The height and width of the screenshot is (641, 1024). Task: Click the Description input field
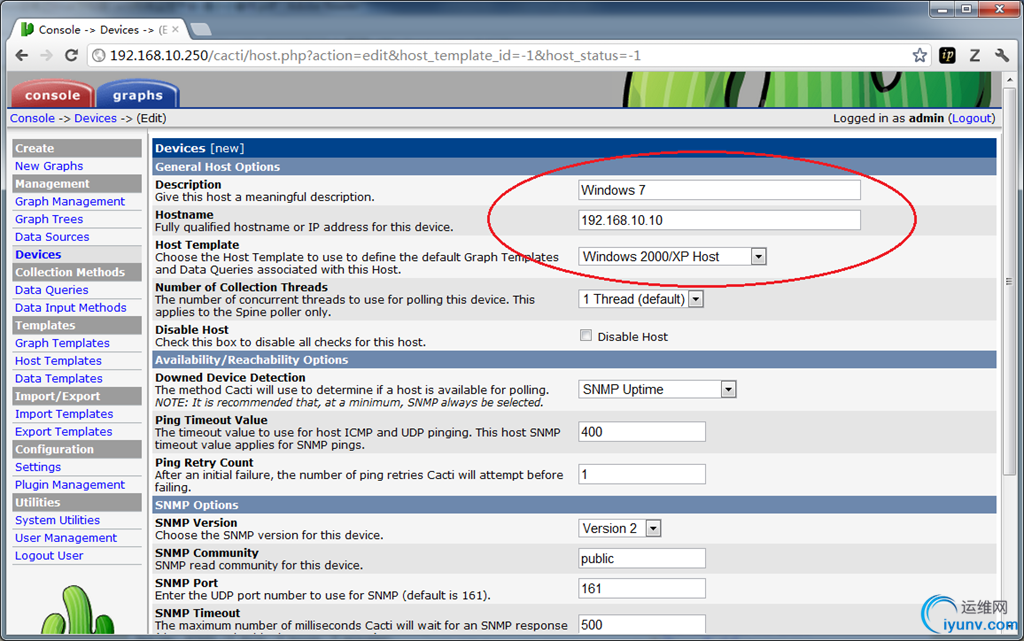(x=719, y=190)
